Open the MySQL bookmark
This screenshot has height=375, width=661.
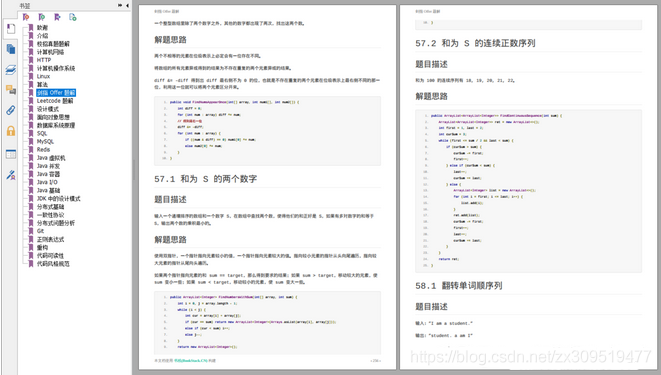coord(45,142)
